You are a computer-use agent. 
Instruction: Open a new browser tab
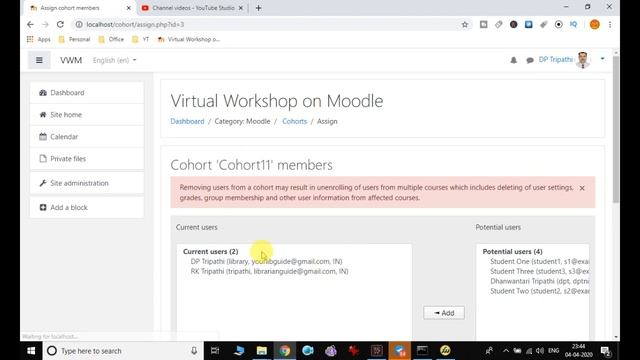[258, 8]
